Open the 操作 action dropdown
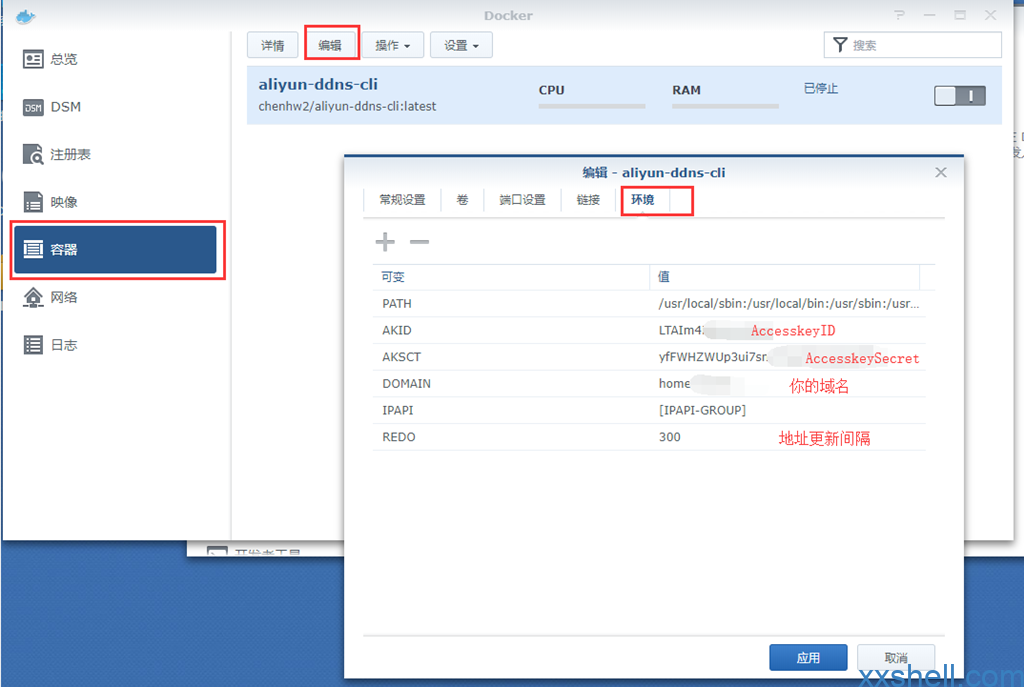The image size is (1024, 687). 392,45
